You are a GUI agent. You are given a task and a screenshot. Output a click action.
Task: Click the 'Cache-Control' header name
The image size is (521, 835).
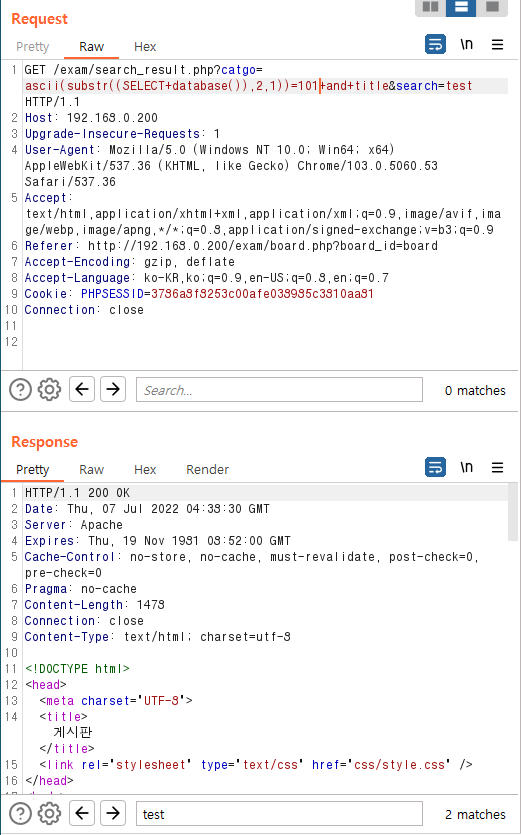(x=70, y=556)
